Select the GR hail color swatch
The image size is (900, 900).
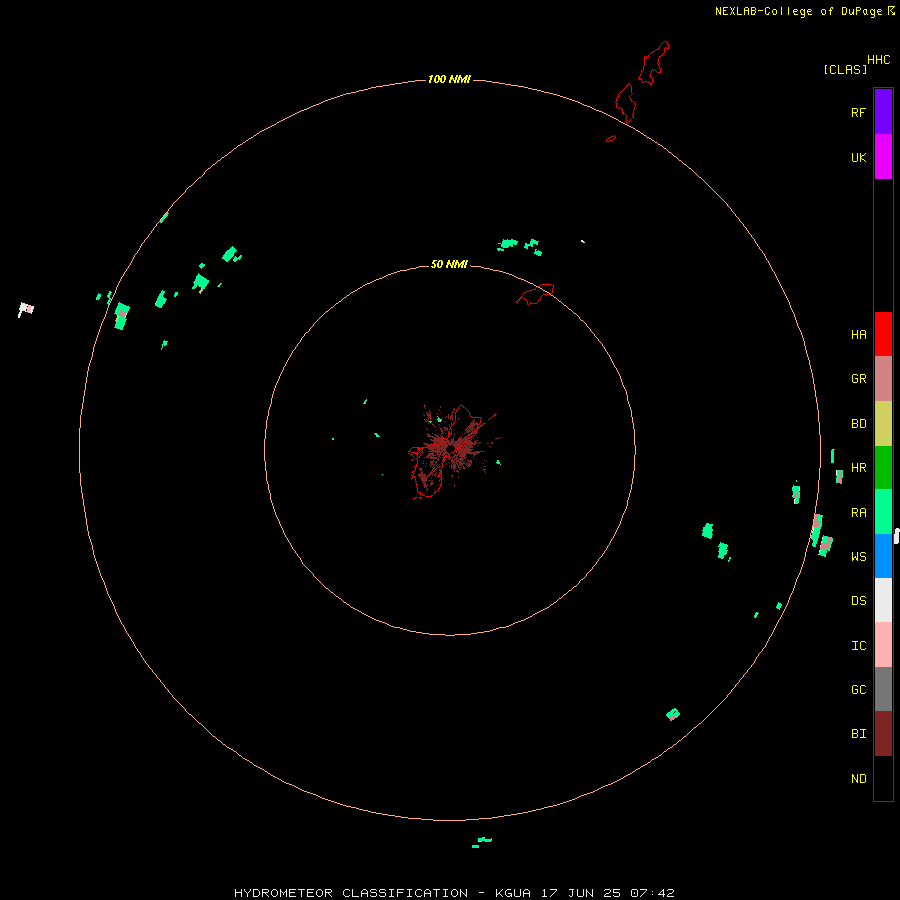pyautogui.click(x=883, y=379)
